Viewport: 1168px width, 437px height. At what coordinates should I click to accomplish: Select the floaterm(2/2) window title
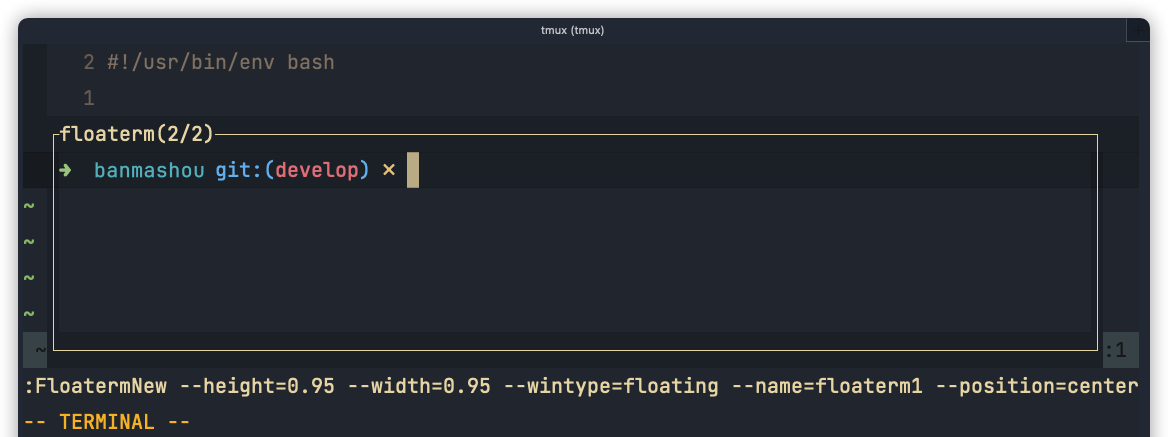tap(137, 134)
